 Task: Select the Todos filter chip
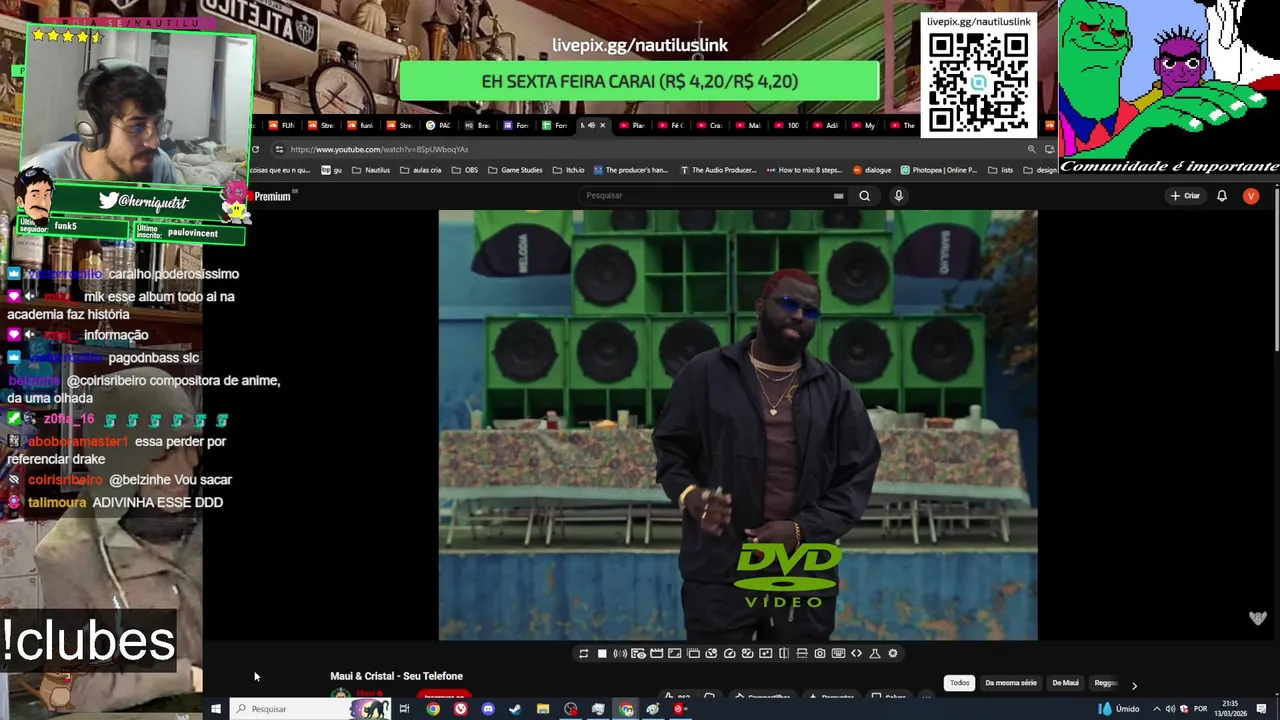click(959, 683)
